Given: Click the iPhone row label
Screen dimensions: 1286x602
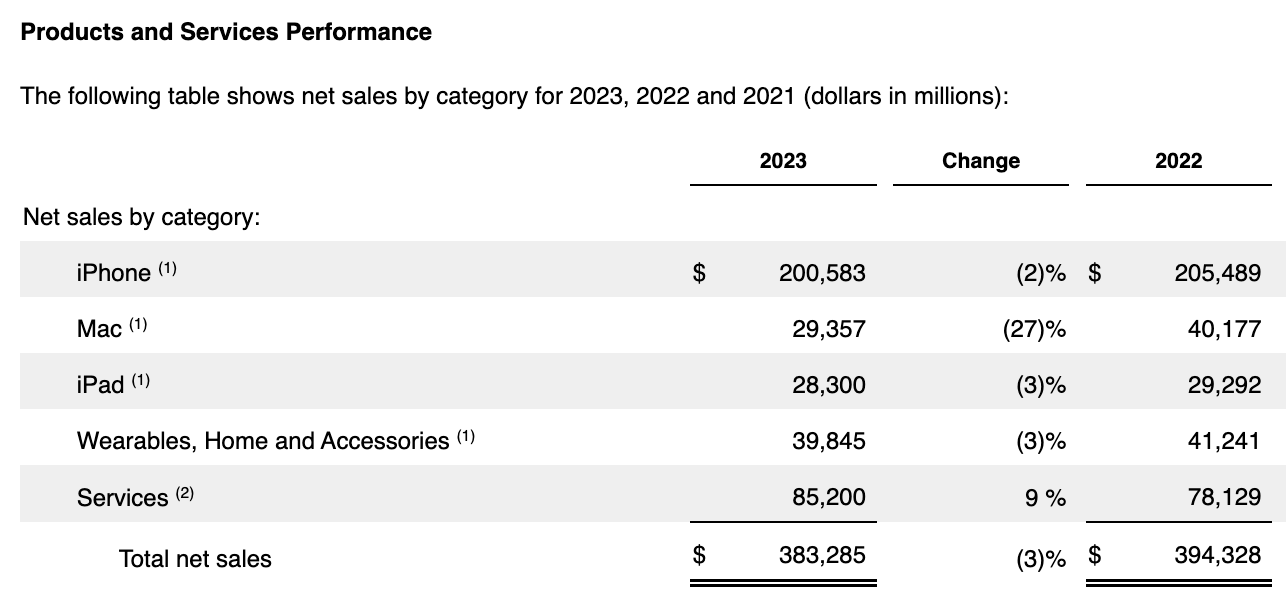Looking at the screenshot, I should pos(114,272).
